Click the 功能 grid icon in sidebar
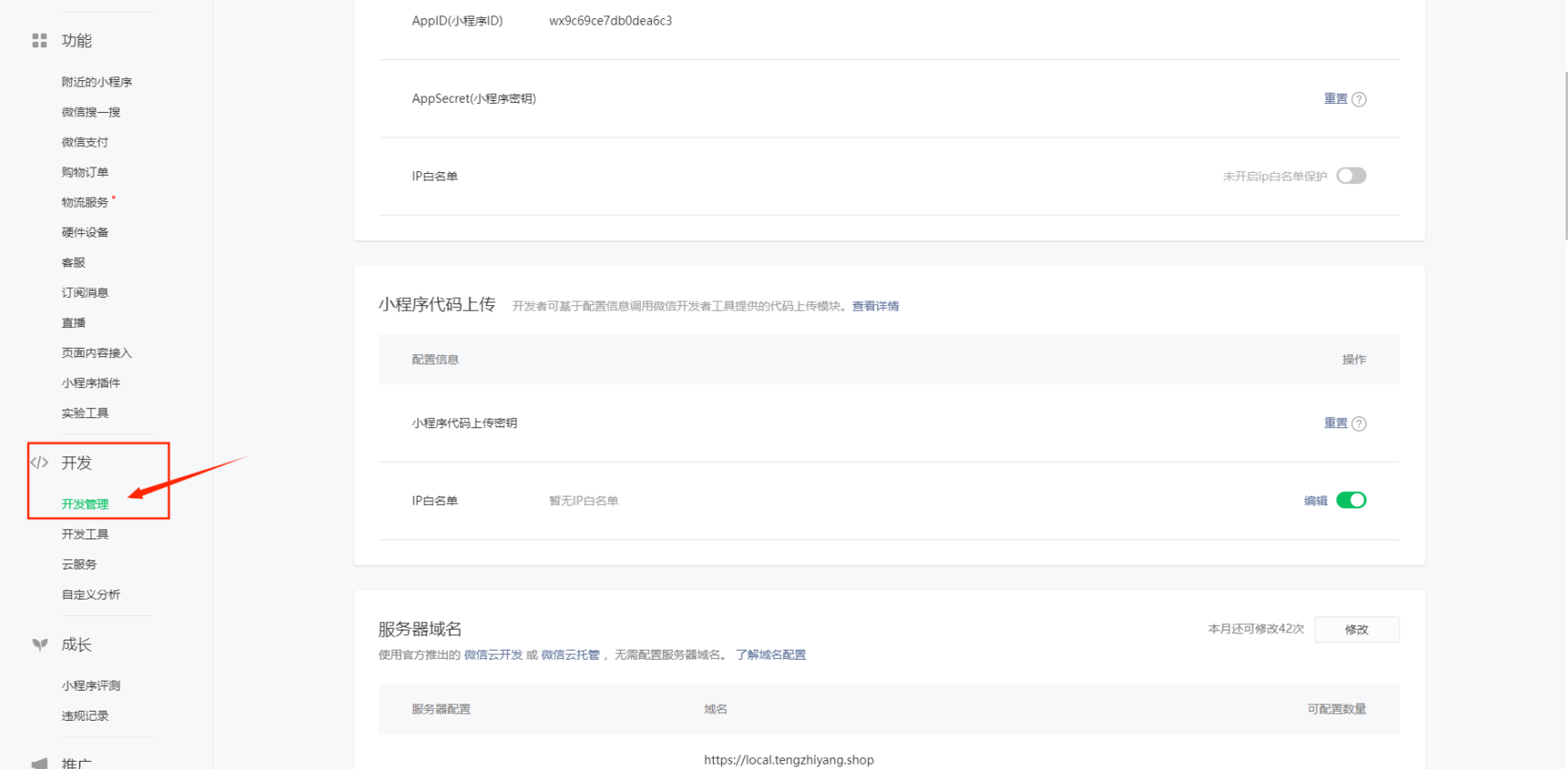The image size is (1568, 769). coord(39,40)
